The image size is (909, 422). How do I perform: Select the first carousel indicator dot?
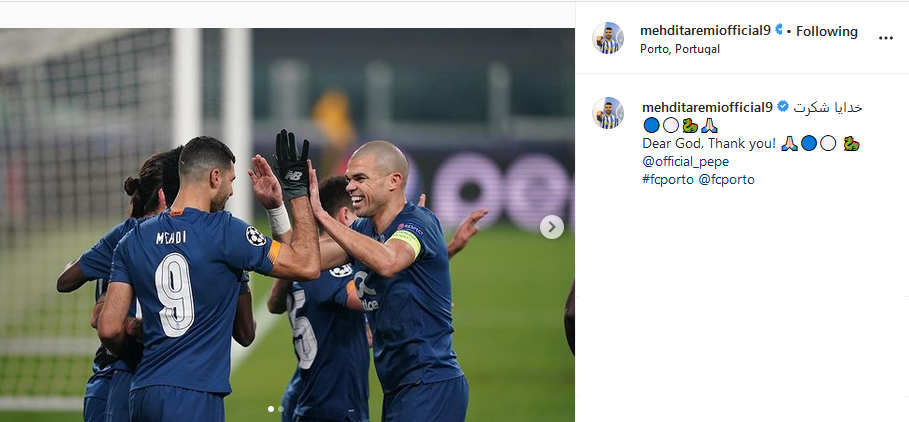click(271, 409)
